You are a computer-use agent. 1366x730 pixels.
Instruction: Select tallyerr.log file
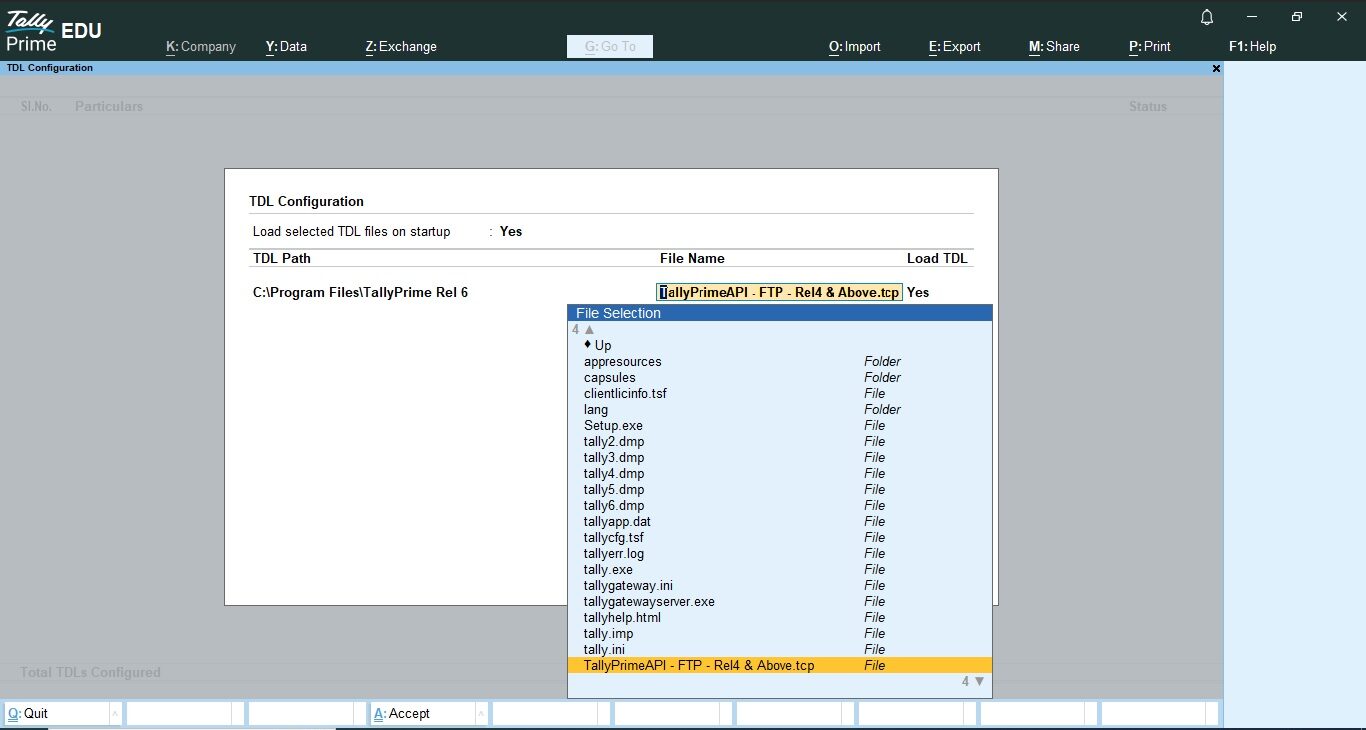click(x=779, y=553)
